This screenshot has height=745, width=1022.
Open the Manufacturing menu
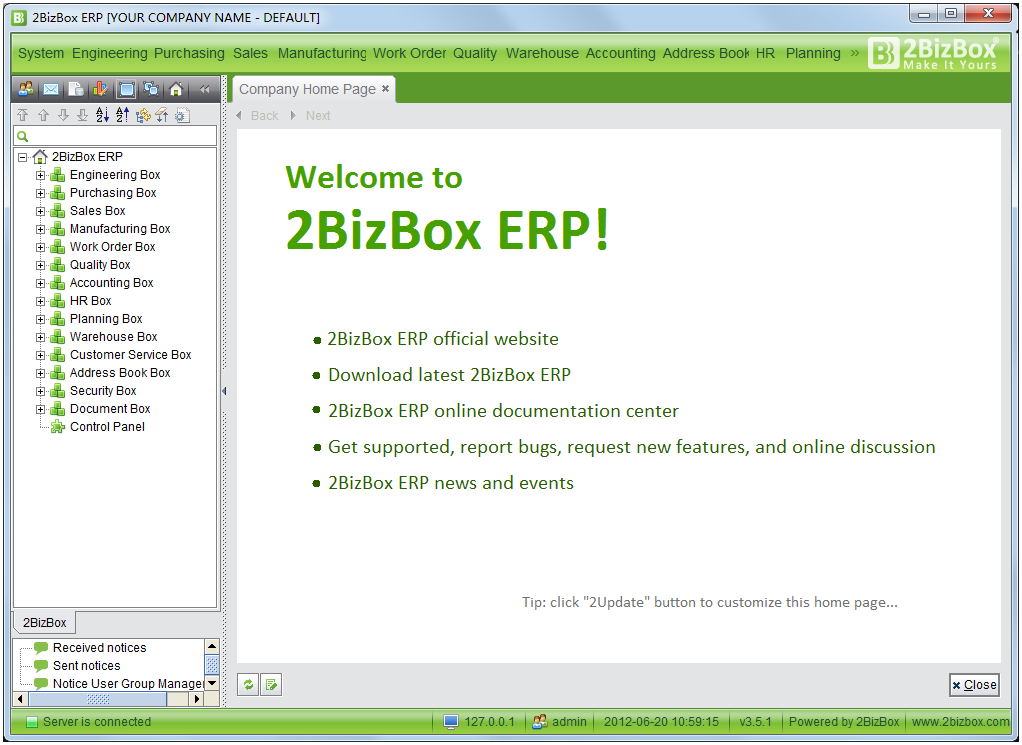click(x=322, y=53)
